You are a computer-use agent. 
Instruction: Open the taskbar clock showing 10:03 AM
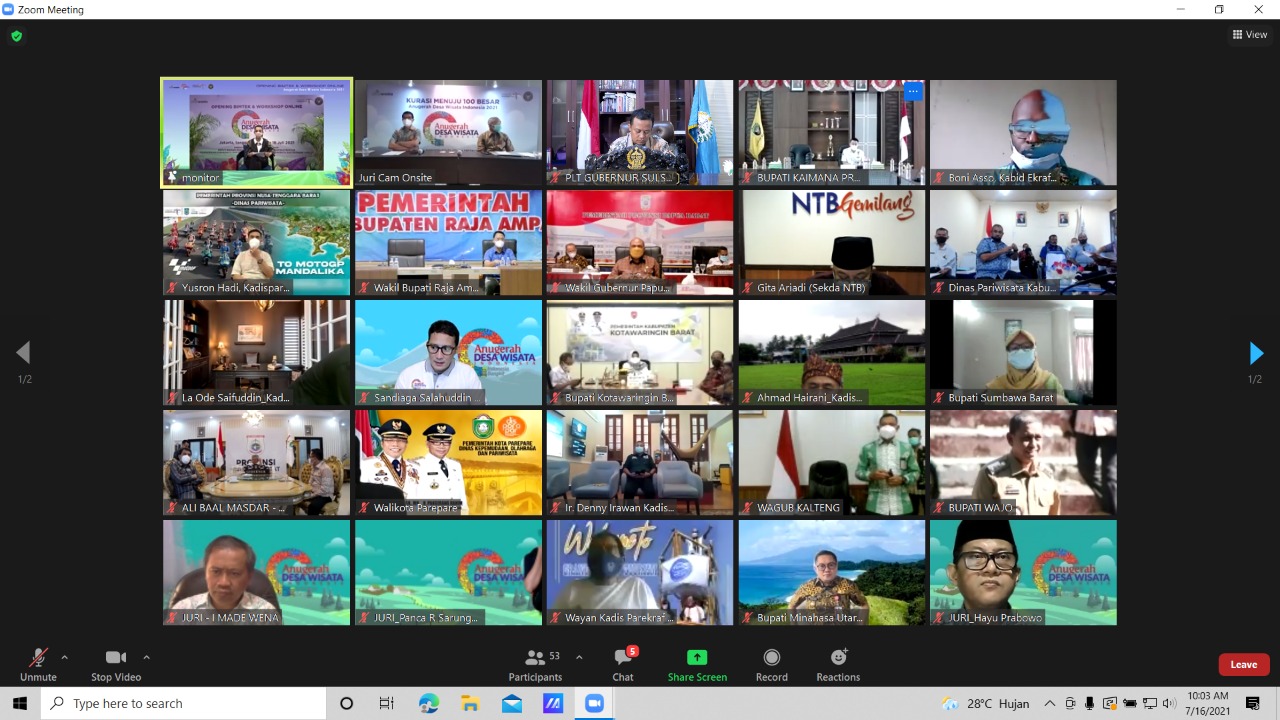(1209, 704)
